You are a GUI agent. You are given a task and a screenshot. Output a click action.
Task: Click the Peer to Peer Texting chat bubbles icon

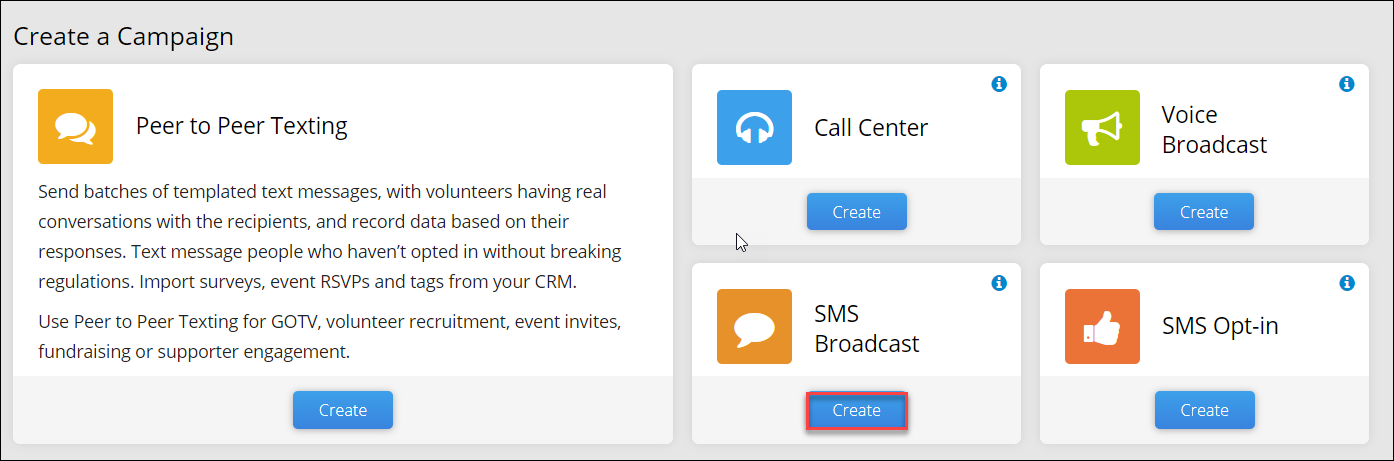point(75,126)
